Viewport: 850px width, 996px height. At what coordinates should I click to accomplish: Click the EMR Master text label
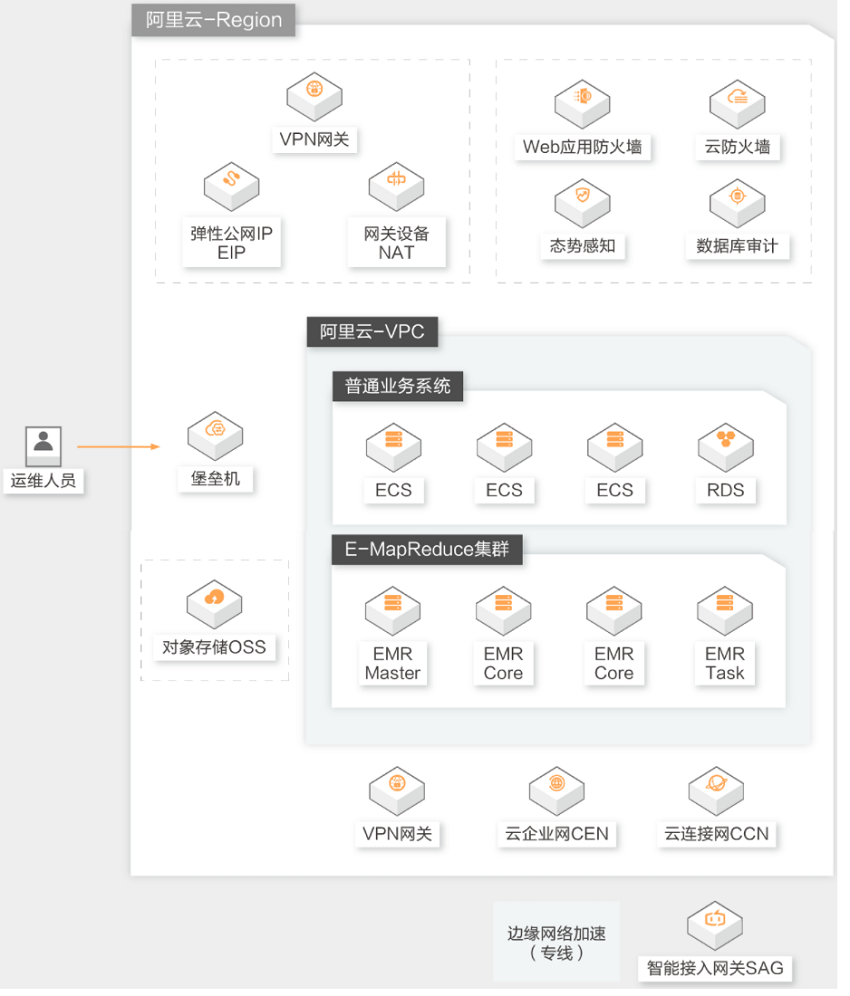393,664
